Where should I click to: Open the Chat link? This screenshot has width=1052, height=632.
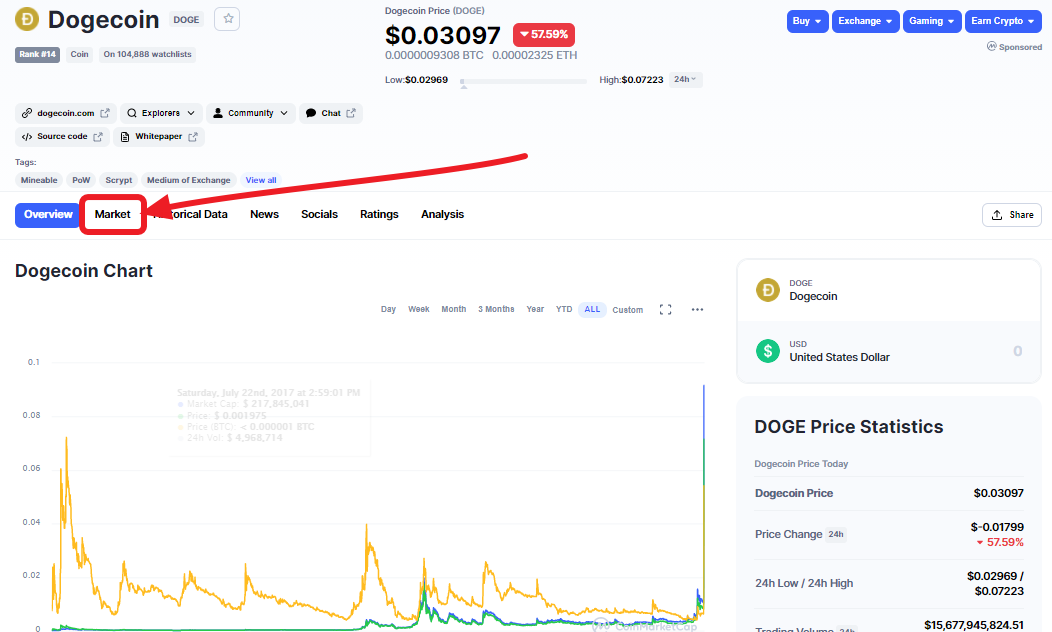[331, 113]
